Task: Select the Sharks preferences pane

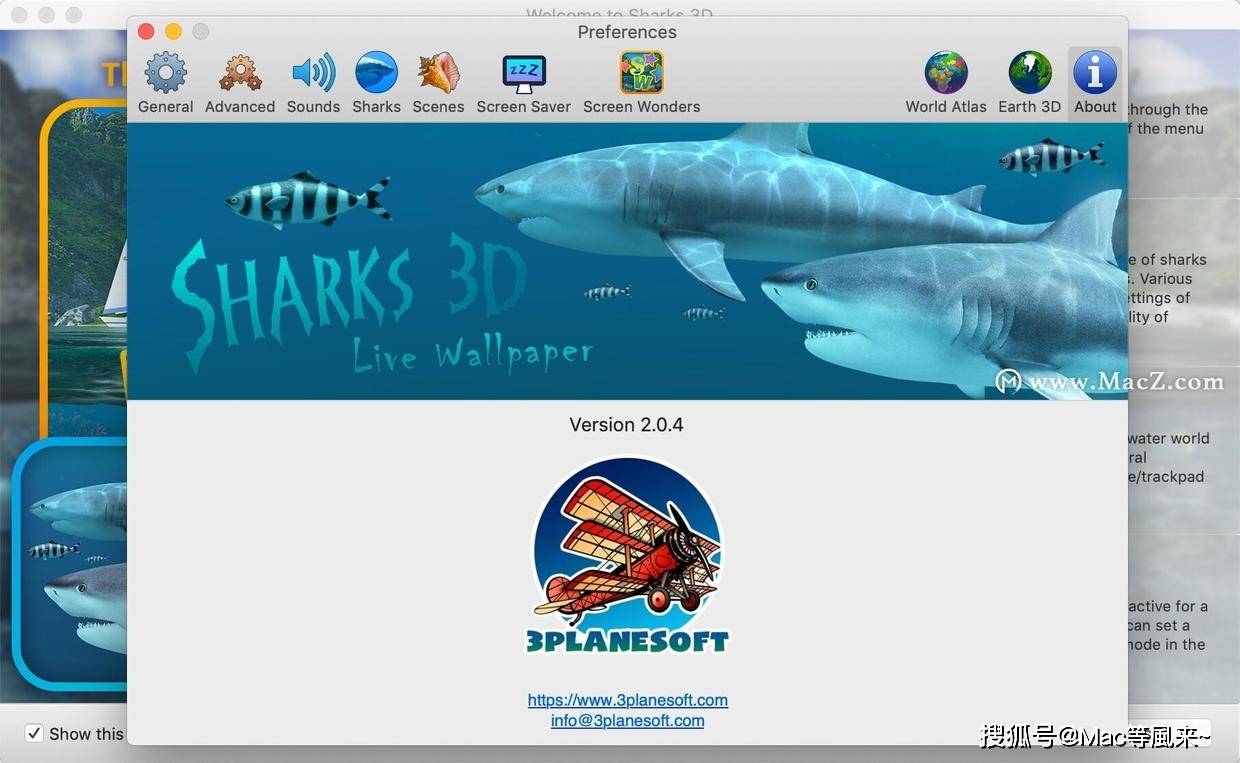Action: [376, 83]
